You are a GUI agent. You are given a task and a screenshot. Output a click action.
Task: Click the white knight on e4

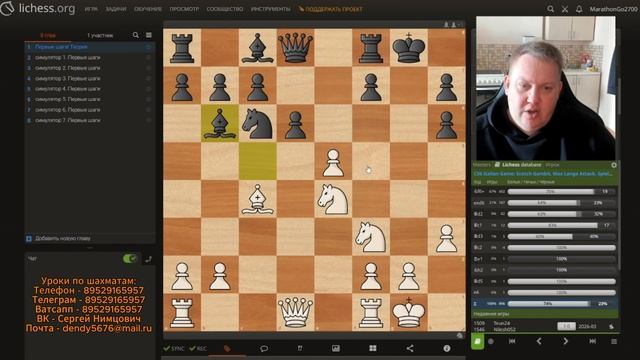[x=333, y=199]
